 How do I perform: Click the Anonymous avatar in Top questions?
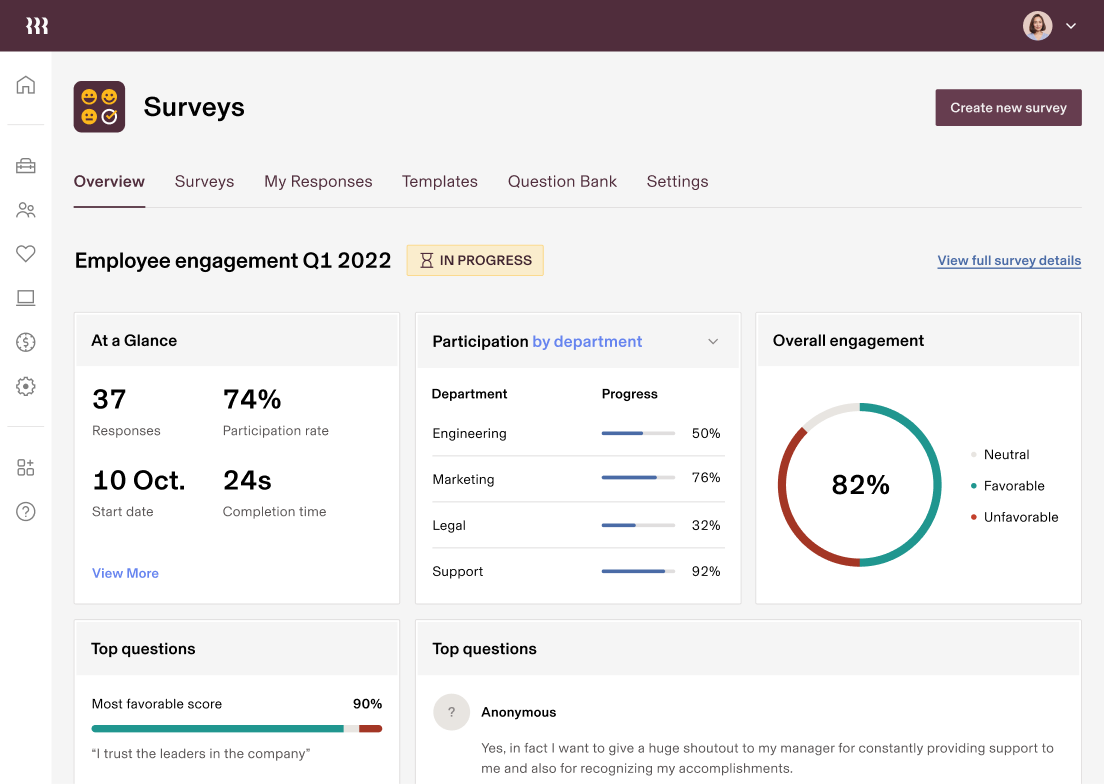pyautogui.click(x=451, y=712)
